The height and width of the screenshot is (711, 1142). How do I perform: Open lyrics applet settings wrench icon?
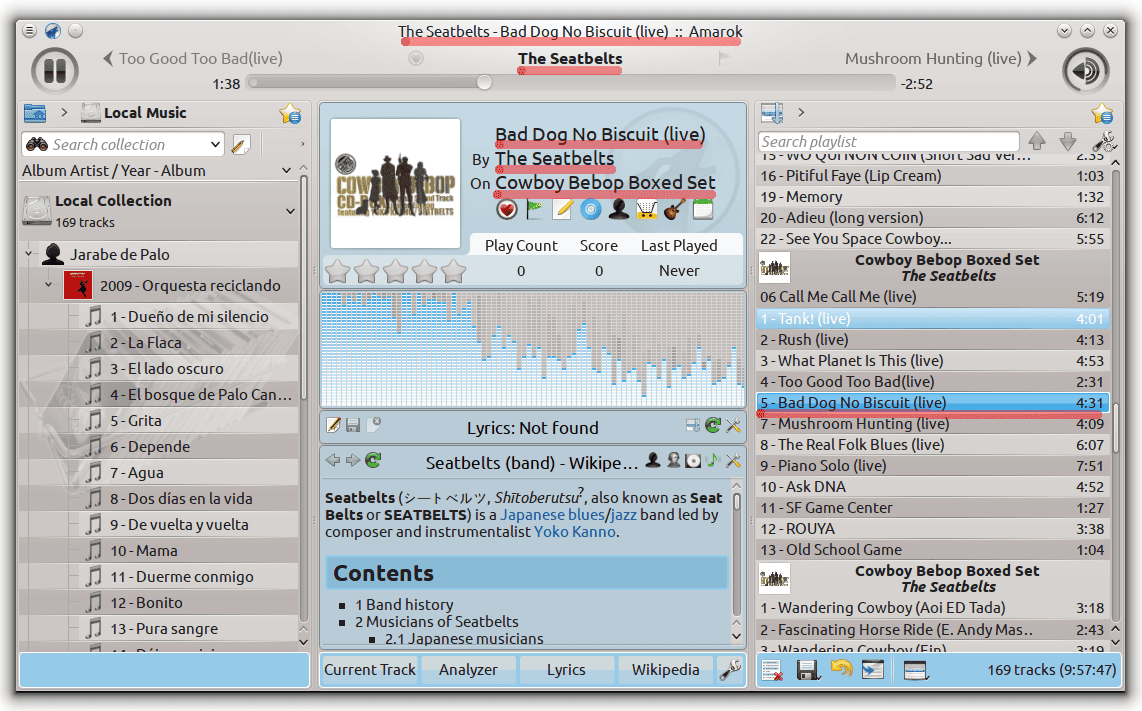(x=733, y=425)
